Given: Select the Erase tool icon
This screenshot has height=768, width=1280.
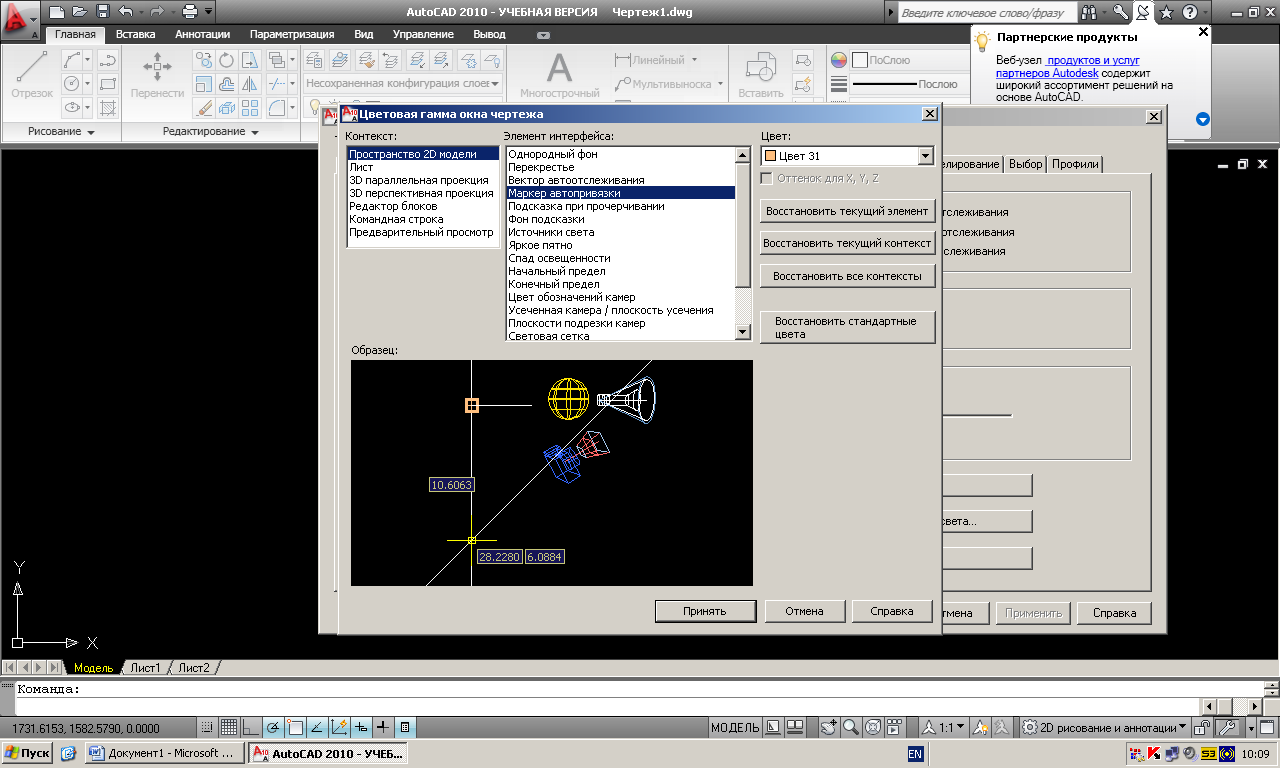Looking at the screenshot, I should 204,107.
